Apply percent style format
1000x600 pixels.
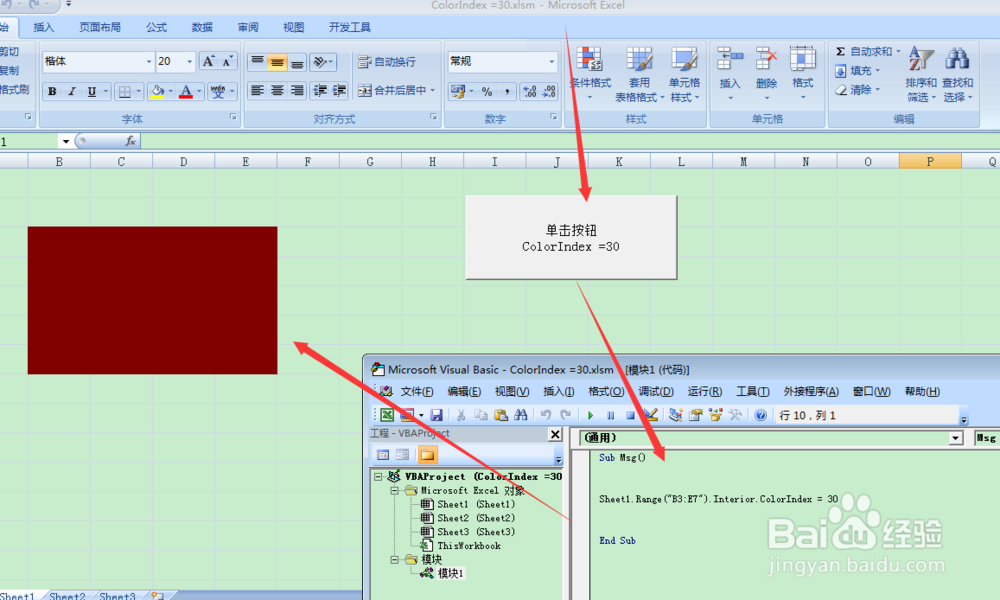click(487, 91)
